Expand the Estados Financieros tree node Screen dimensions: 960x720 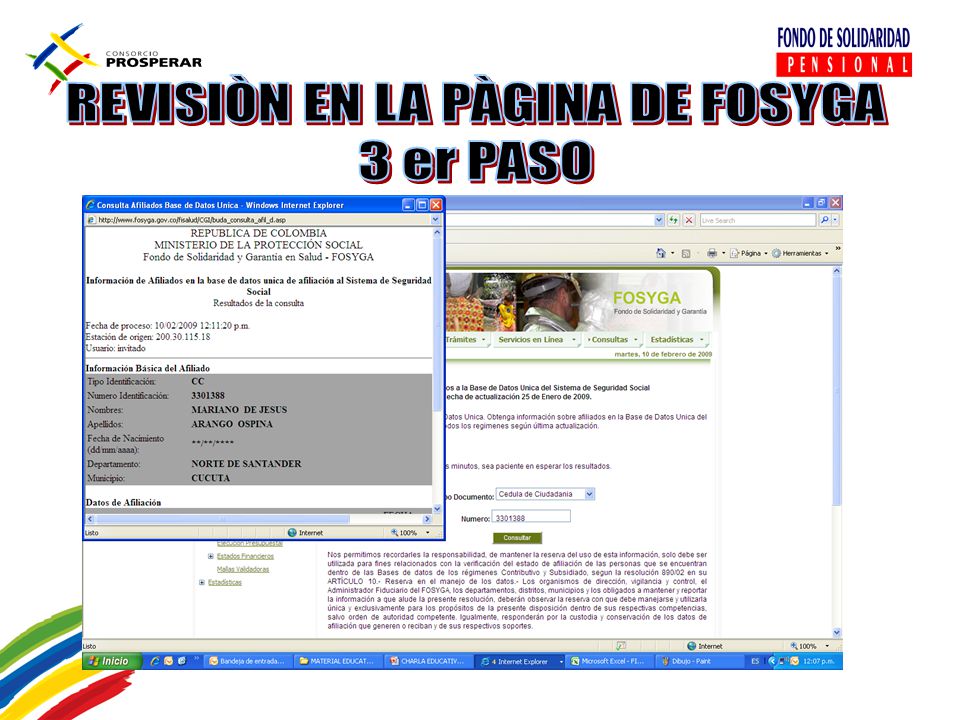coord(211,557)
